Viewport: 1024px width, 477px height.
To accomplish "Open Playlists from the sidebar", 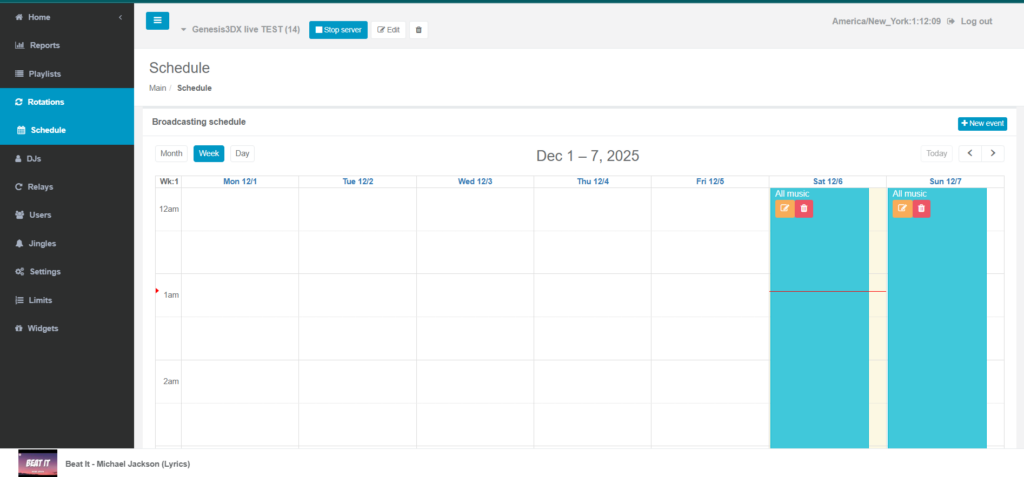I will click(44, 74).
